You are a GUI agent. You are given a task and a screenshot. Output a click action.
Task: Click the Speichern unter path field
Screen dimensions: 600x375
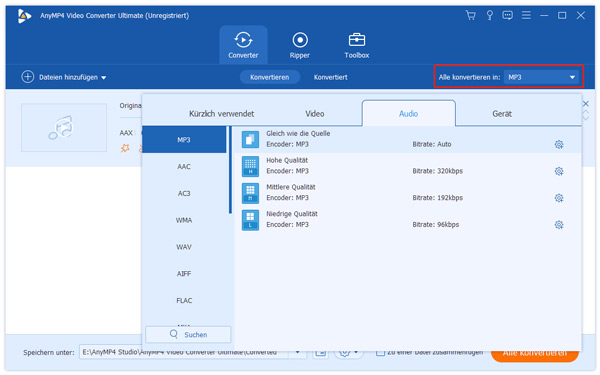point(184,352)
